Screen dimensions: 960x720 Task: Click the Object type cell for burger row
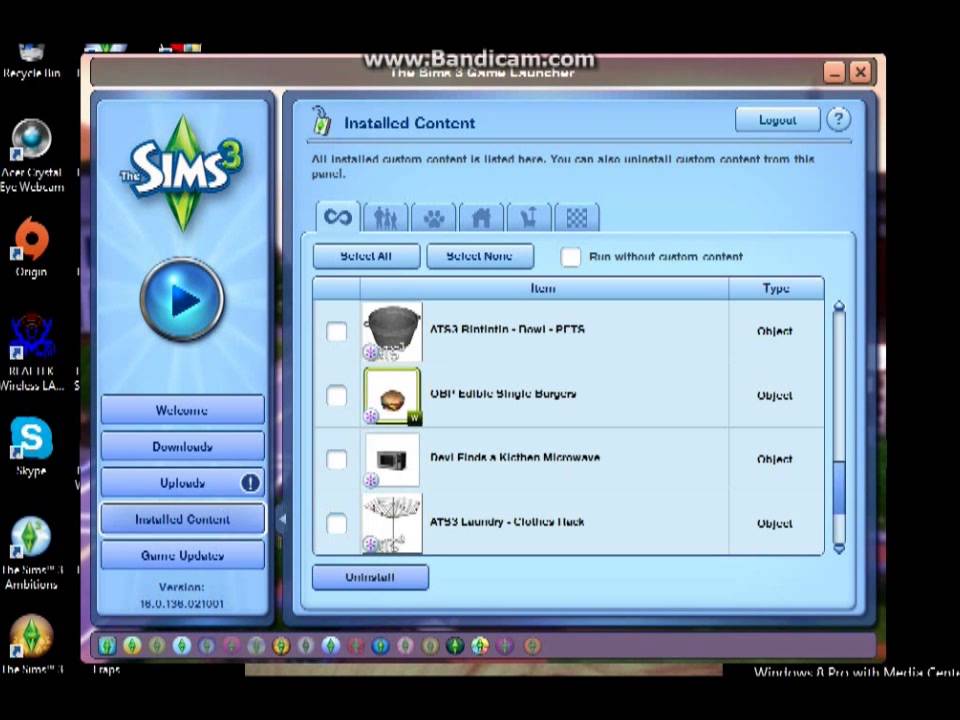pyautogui.click(x=774, y=396)
